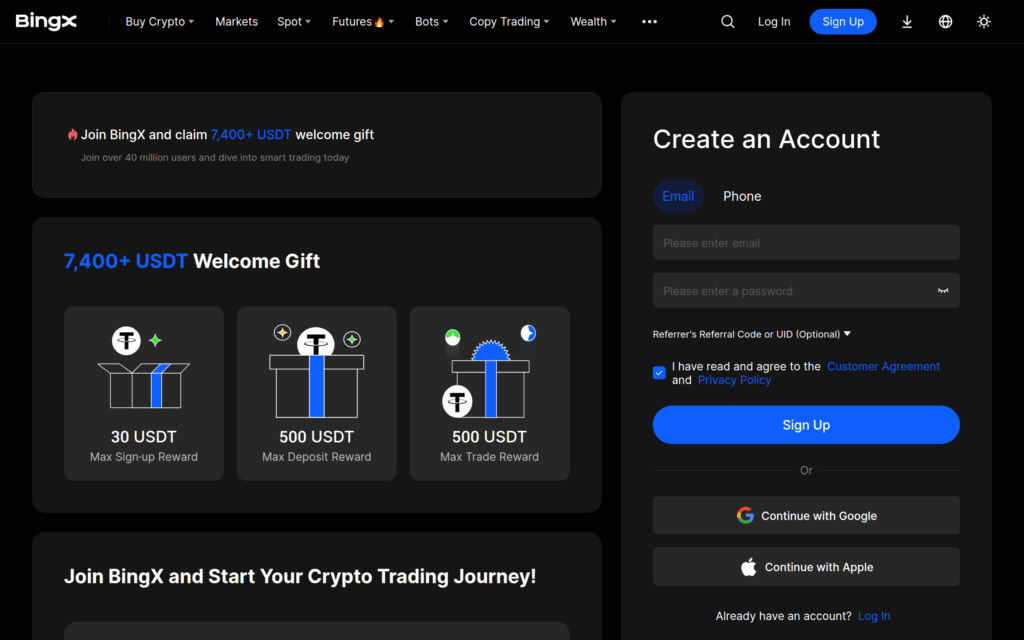Click the Max Deposit Reward gift box illustration

click(x=317, y=371)
